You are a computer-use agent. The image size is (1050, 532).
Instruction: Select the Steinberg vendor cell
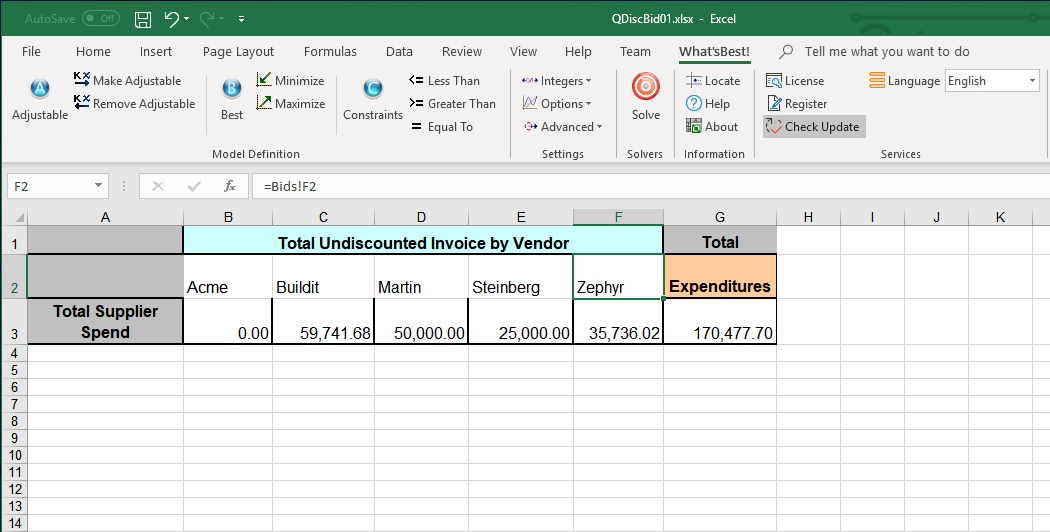(x=521, y=276)
